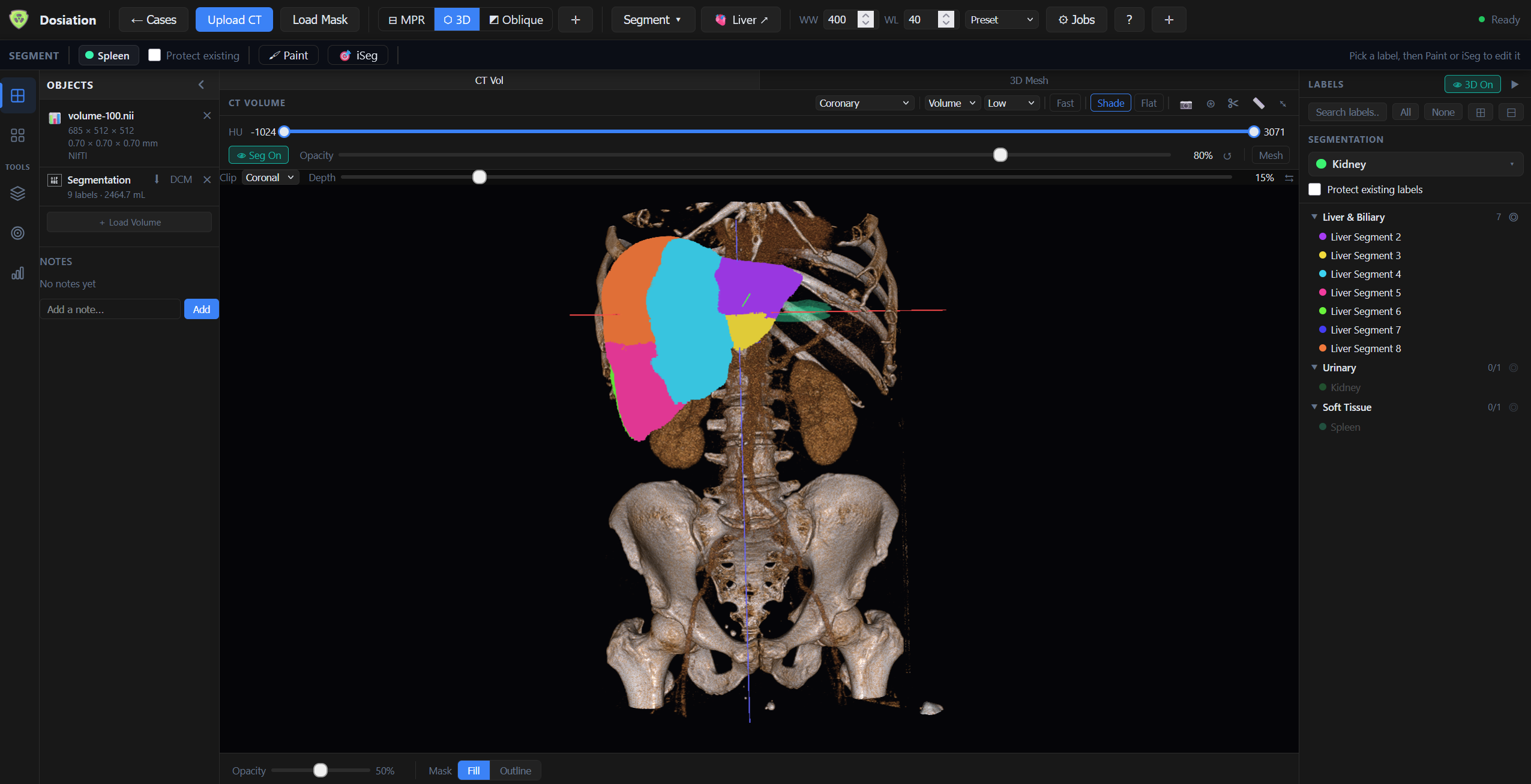Select the CT Vol tab
1531x784 pixels.
coord(489,80)
